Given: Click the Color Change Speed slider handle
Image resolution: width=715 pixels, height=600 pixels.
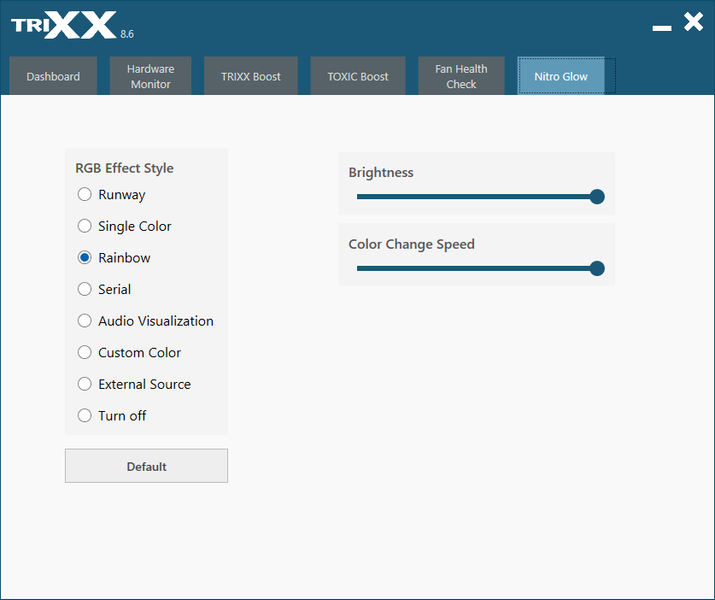Looking at the screenshot, I should pyautogui.click(x=597, y=269).
